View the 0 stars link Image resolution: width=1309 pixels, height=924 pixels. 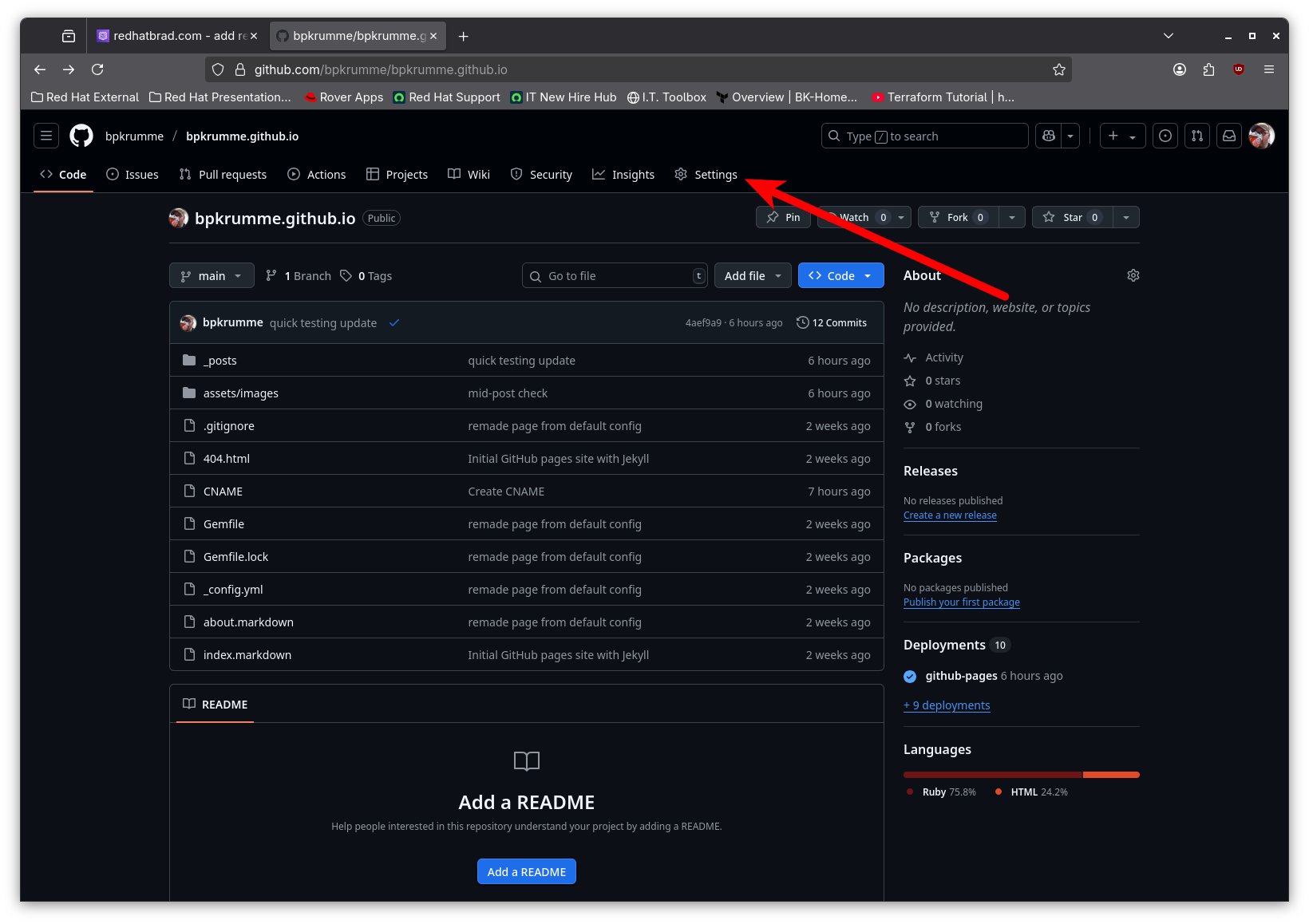click(932, 381)
